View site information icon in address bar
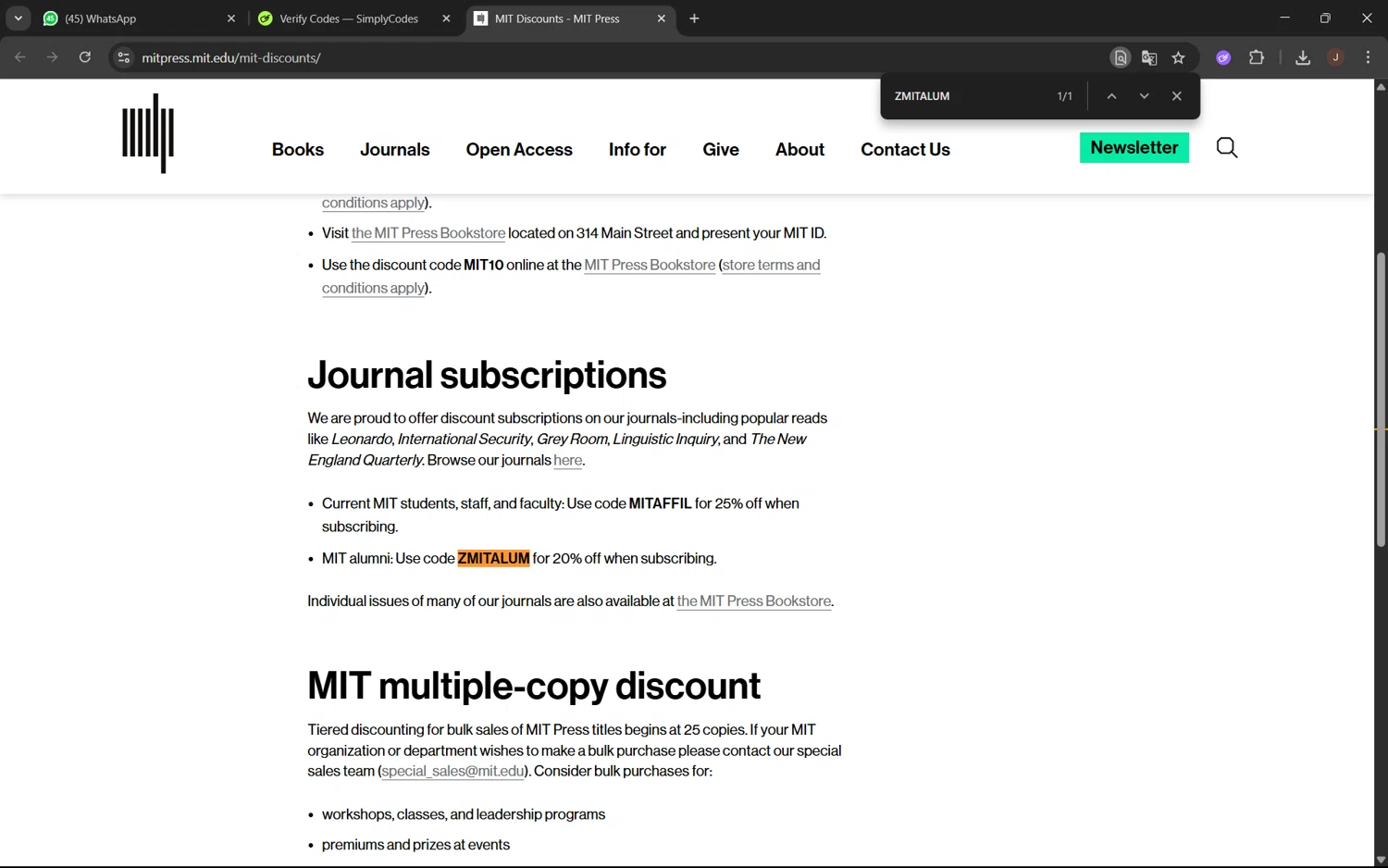The height and width of the screenshot is (868, 1388). point(123,57)
